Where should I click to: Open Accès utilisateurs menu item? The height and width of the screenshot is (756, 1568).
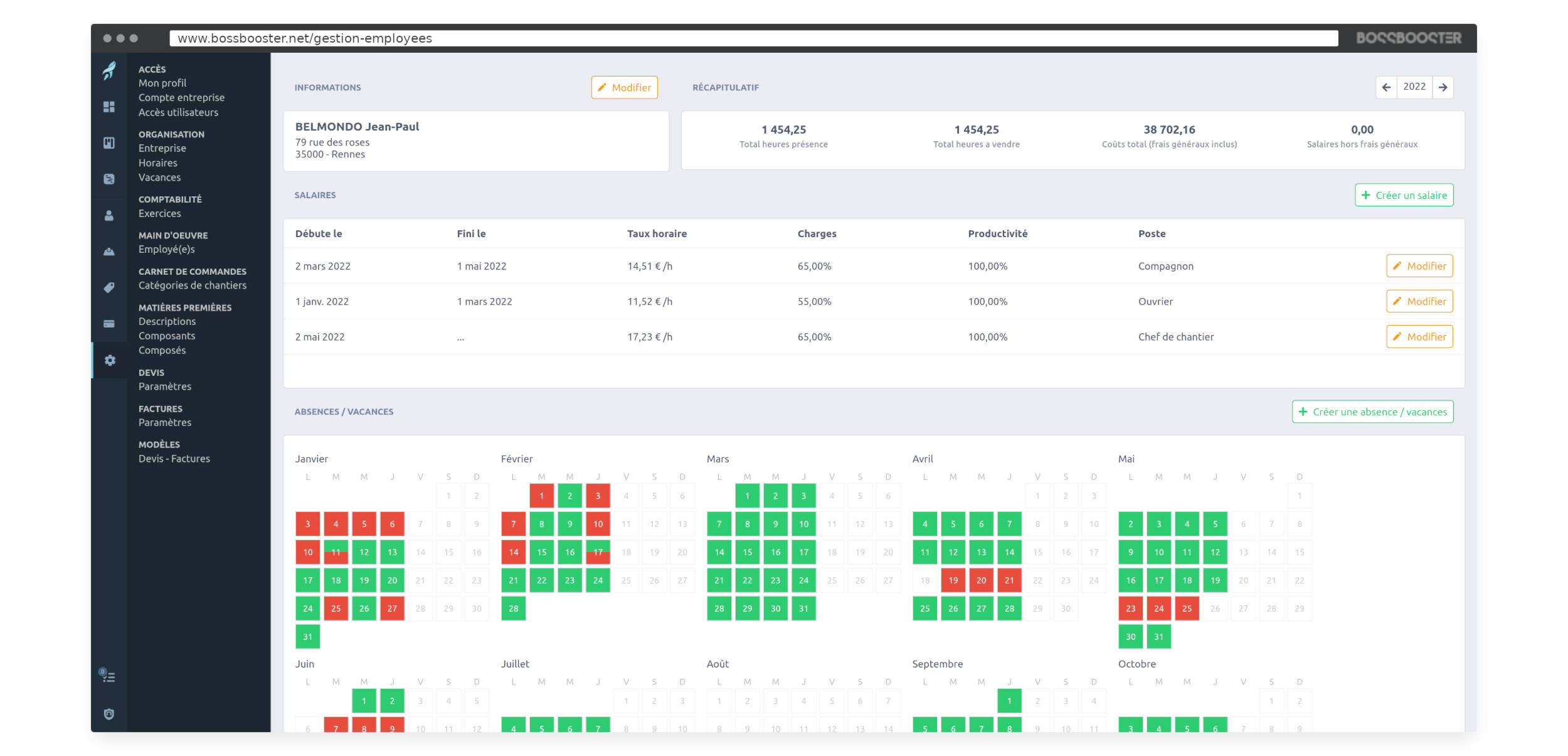(x=178, y=112)
